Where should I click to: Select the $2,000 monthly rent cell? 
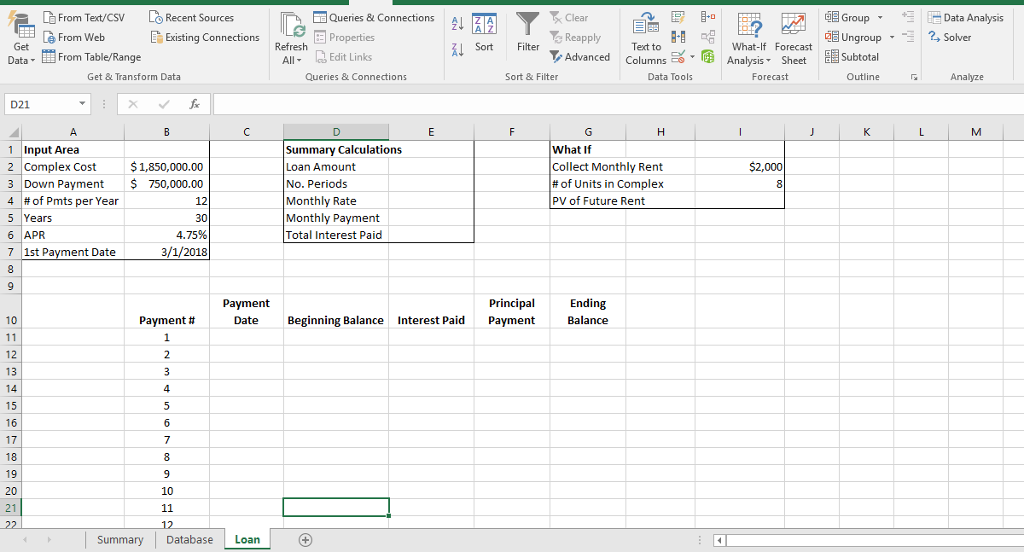tap(739, 167)
